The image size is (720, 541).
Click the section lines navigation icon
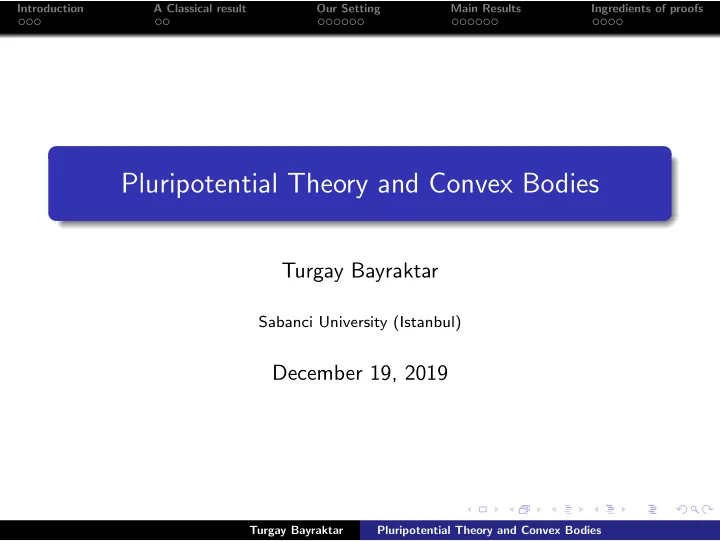point(610,509)
